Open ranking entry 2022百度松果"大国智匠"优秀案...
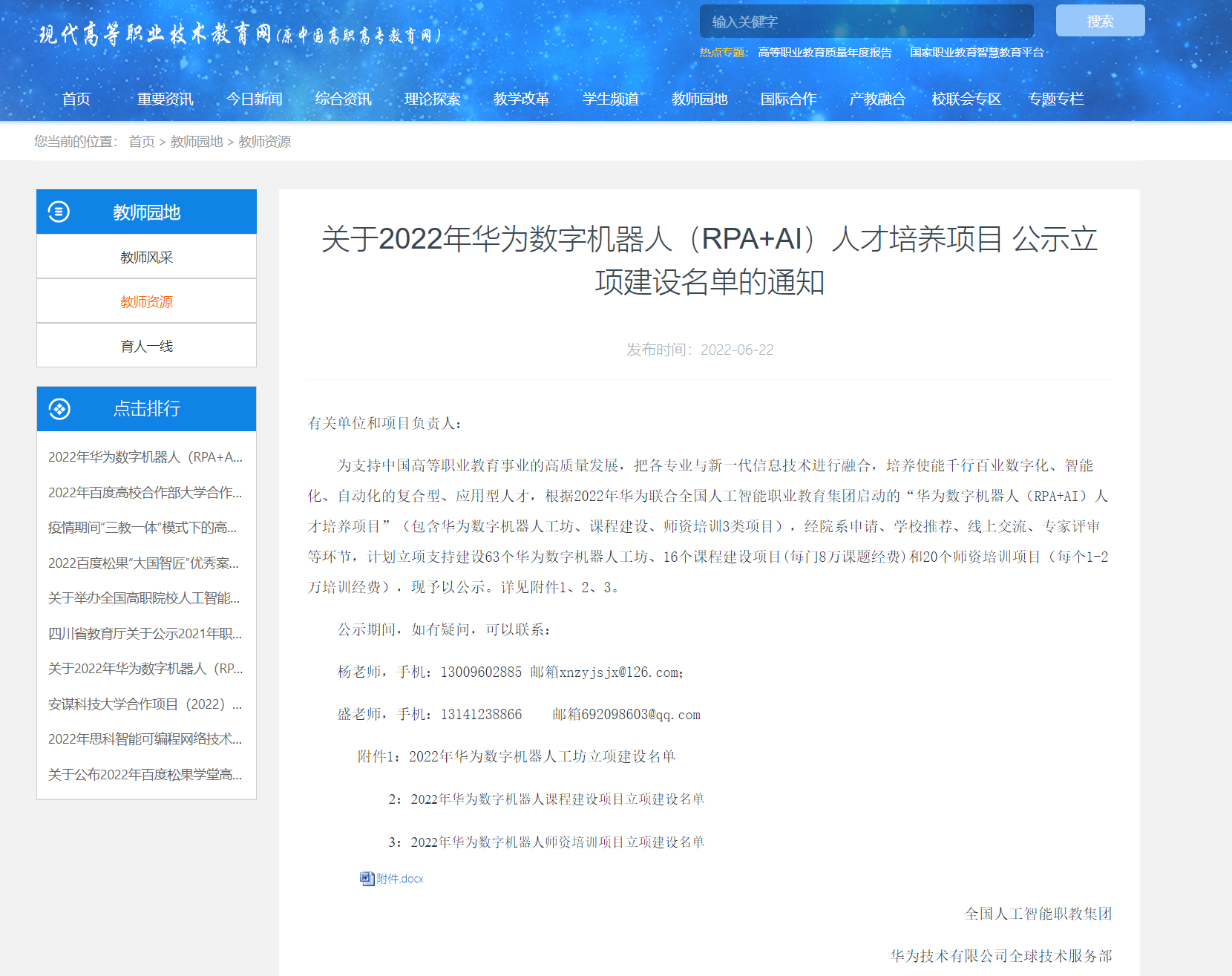This screenshot has width=1232, height=976. pos(144,563)
